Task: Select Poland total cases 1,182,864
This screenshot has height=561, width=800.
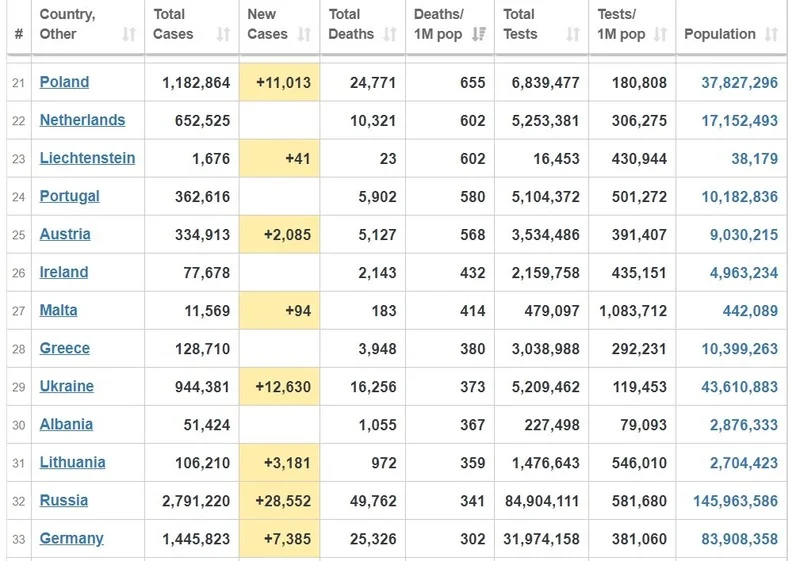Action: coord(196,83)
